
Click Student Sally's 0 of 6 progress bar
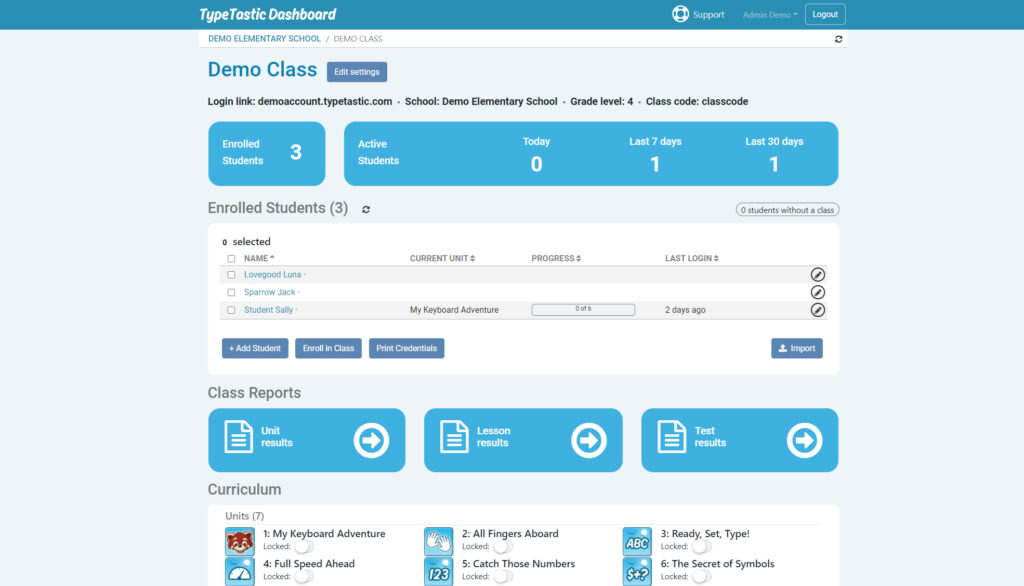tap(583, 310)
